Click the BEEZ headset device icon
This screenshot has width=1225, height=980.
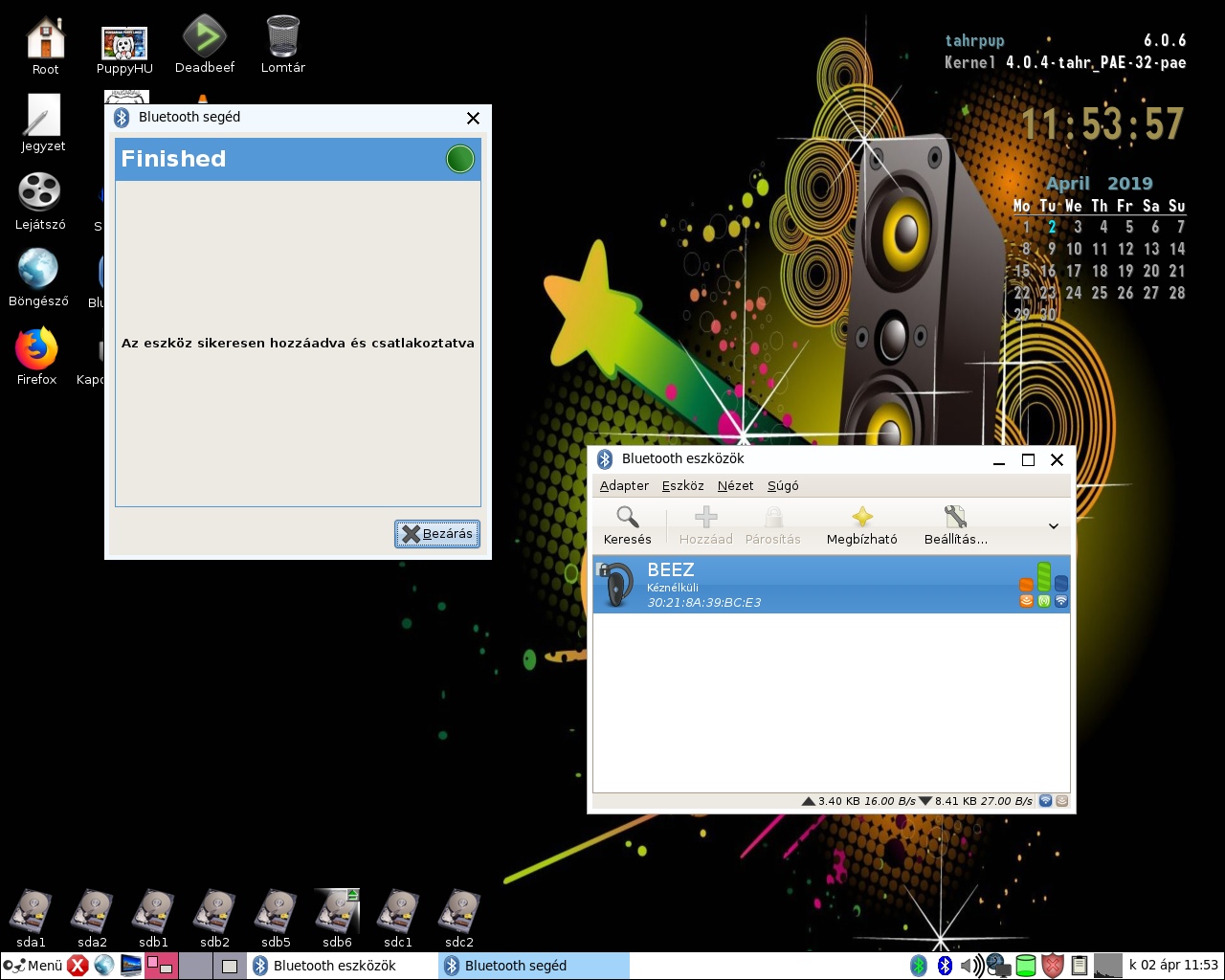pyautogui.click(x=616, y=585)
